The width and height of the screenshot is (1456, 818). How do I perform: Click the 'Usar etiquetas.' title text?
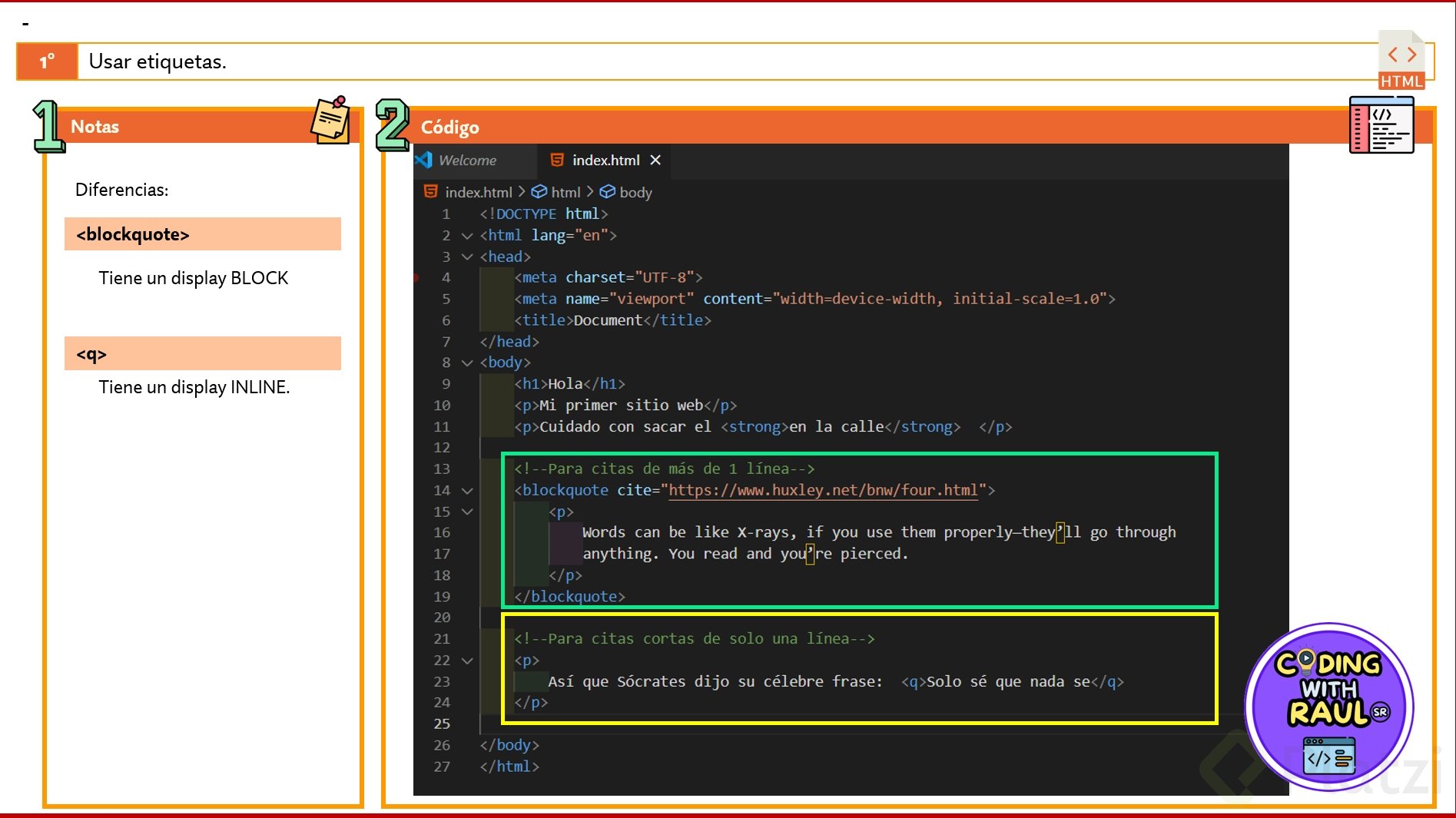pos(158,61)
